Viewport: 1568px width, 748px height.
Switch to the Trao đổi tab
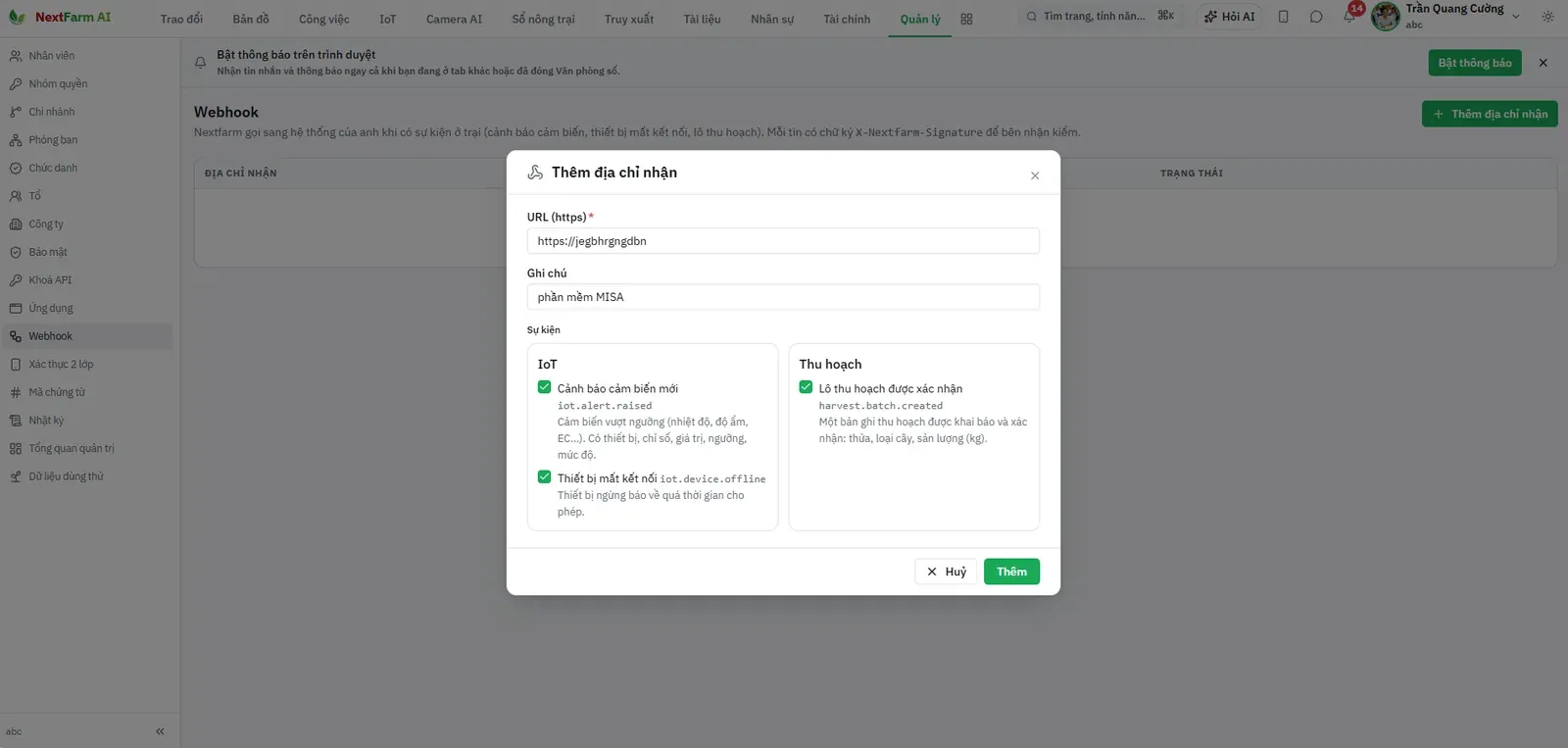(181, 19)
